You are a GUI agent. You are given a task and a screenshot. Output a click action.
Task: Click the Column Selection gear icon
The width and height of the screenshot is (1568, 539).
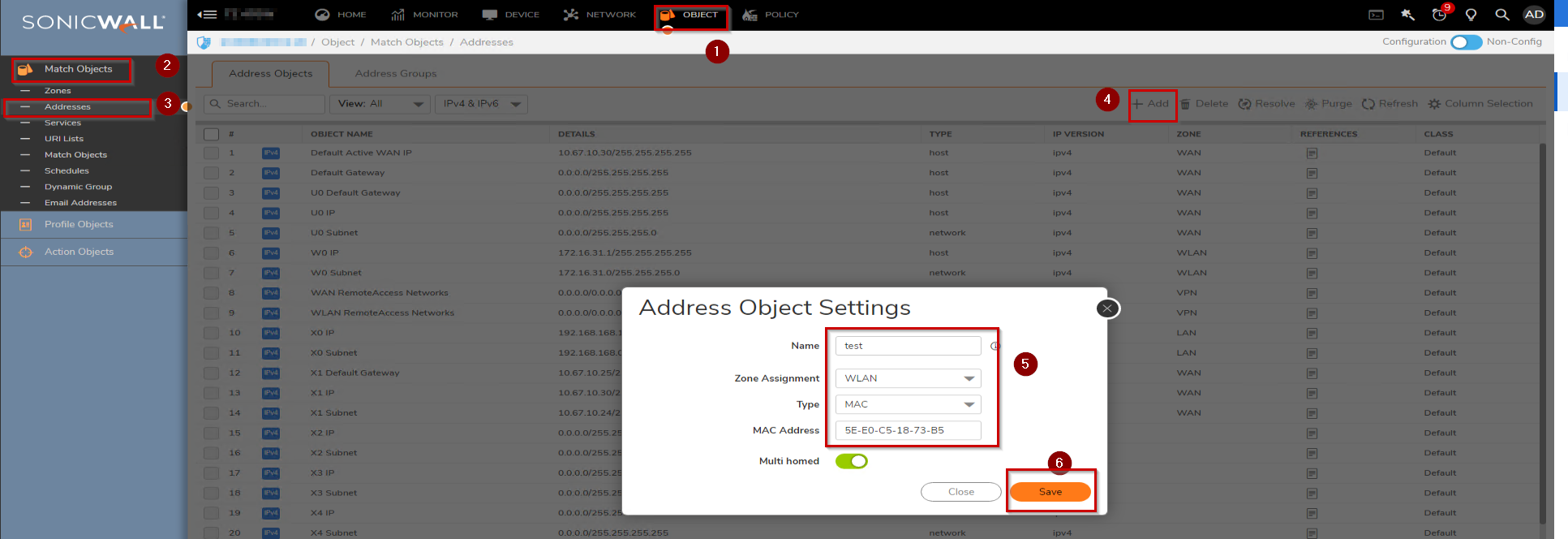[1434, 104]
